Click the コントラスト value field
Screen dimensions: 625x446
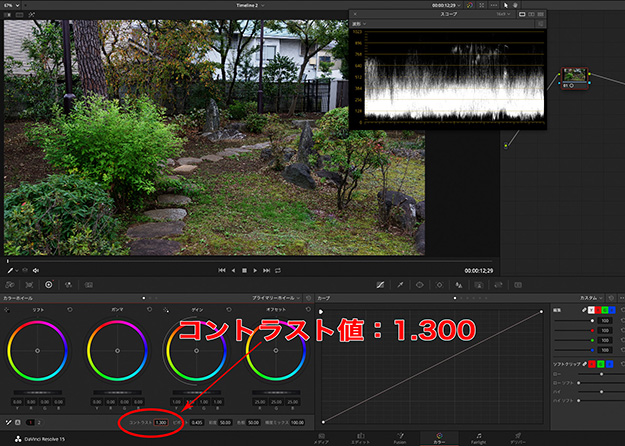[161, 423]
